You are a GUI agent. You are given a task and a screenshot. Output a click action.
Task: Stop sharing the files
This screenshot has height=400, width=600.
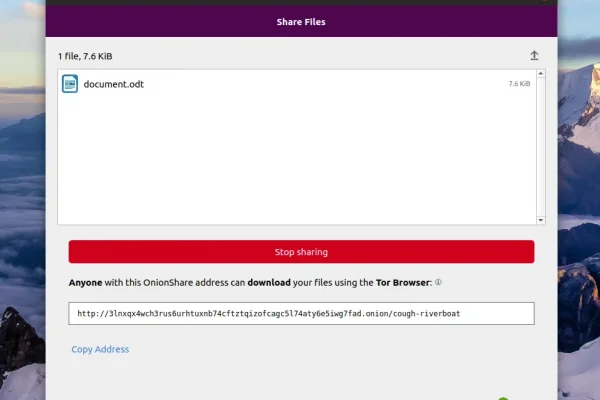(302, 252)
